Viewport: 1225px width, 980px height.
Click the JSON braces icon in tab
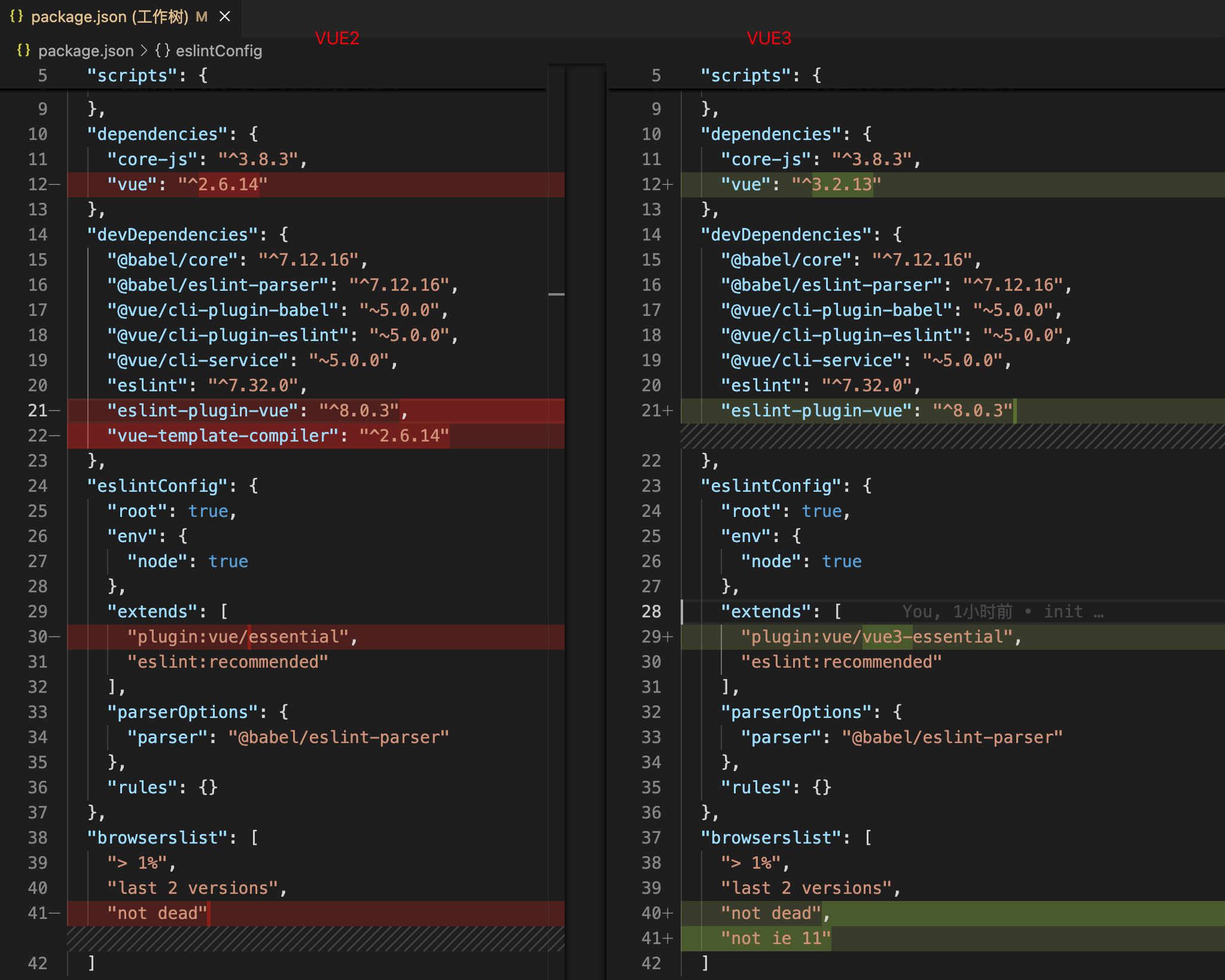point(17,16)
